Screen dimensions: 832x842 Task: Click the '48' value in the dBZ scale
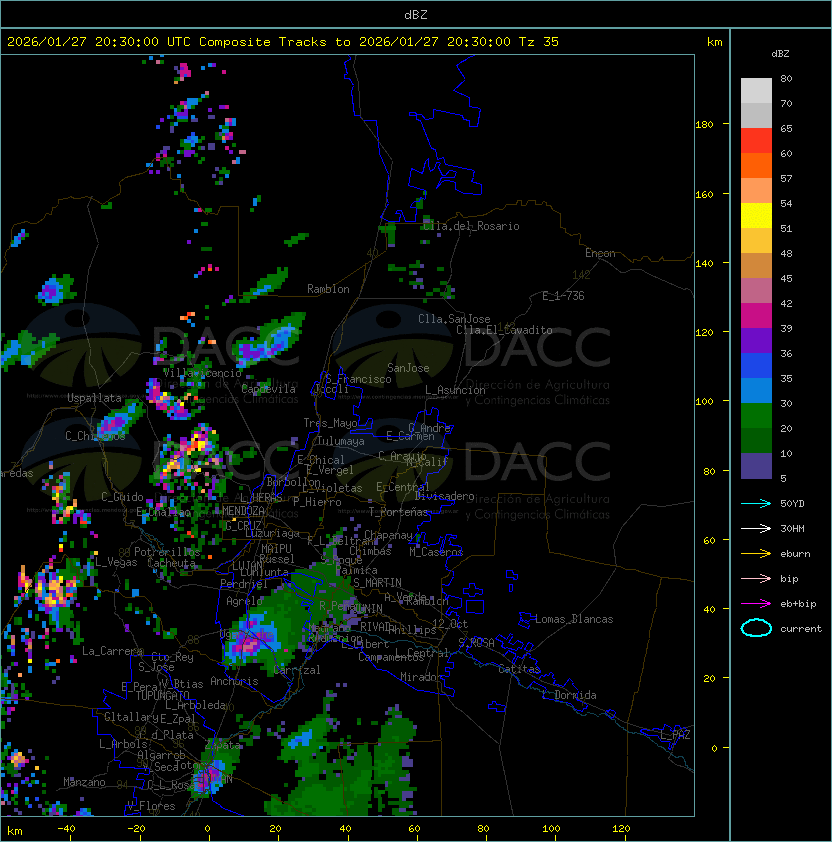coord(786,253)
